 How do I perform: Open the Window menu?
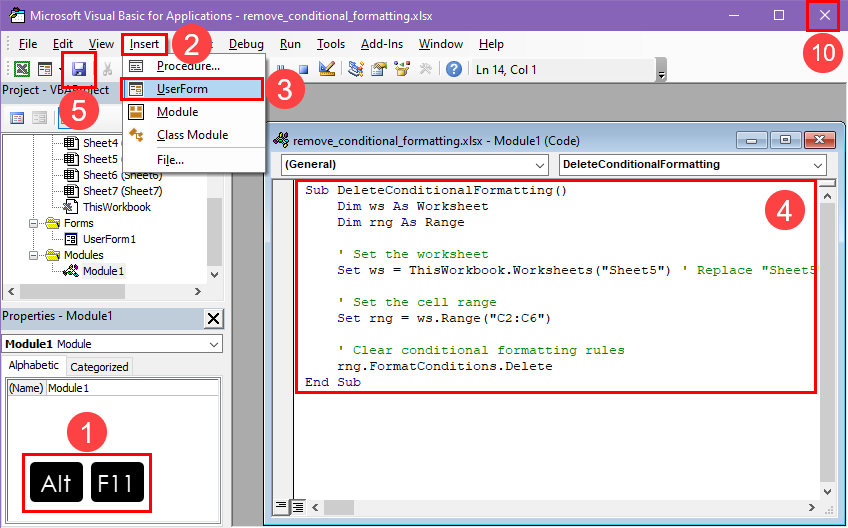[x=441, y=44]
